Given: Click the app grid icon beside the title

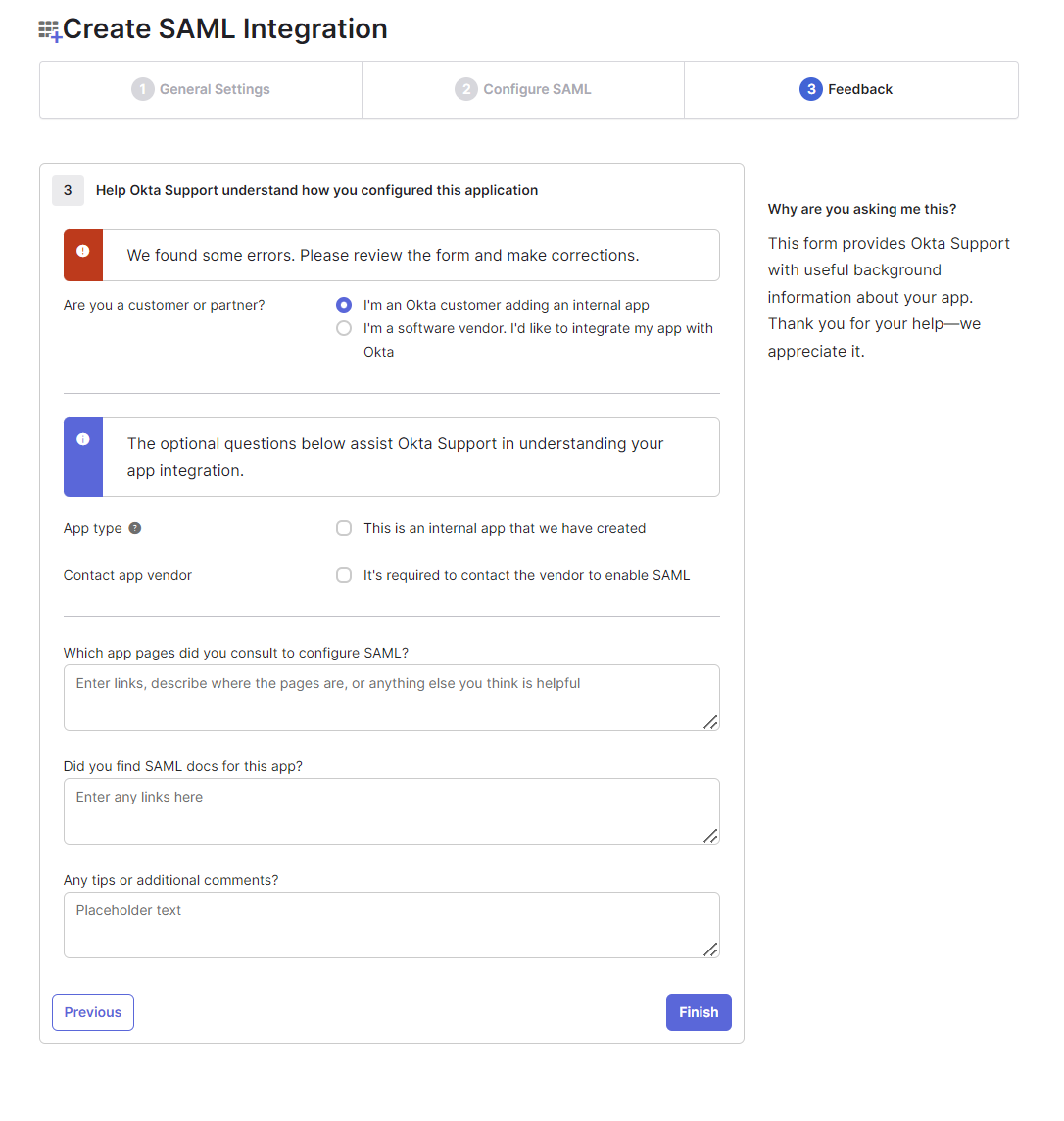Looking at the screenshot, I should point(49,30).
